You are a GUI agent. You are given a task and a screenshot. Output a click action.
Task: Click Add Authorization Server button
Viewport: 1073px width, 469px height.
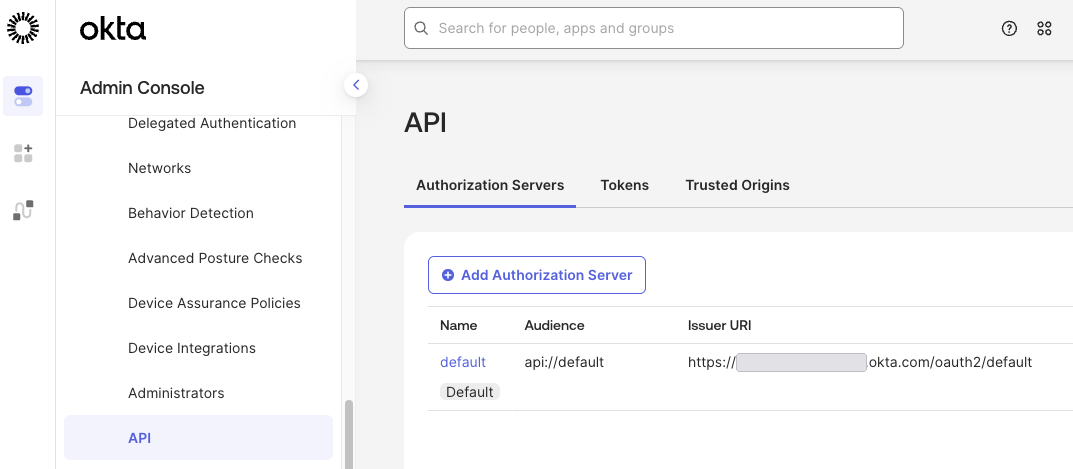[x=537, y=275]
